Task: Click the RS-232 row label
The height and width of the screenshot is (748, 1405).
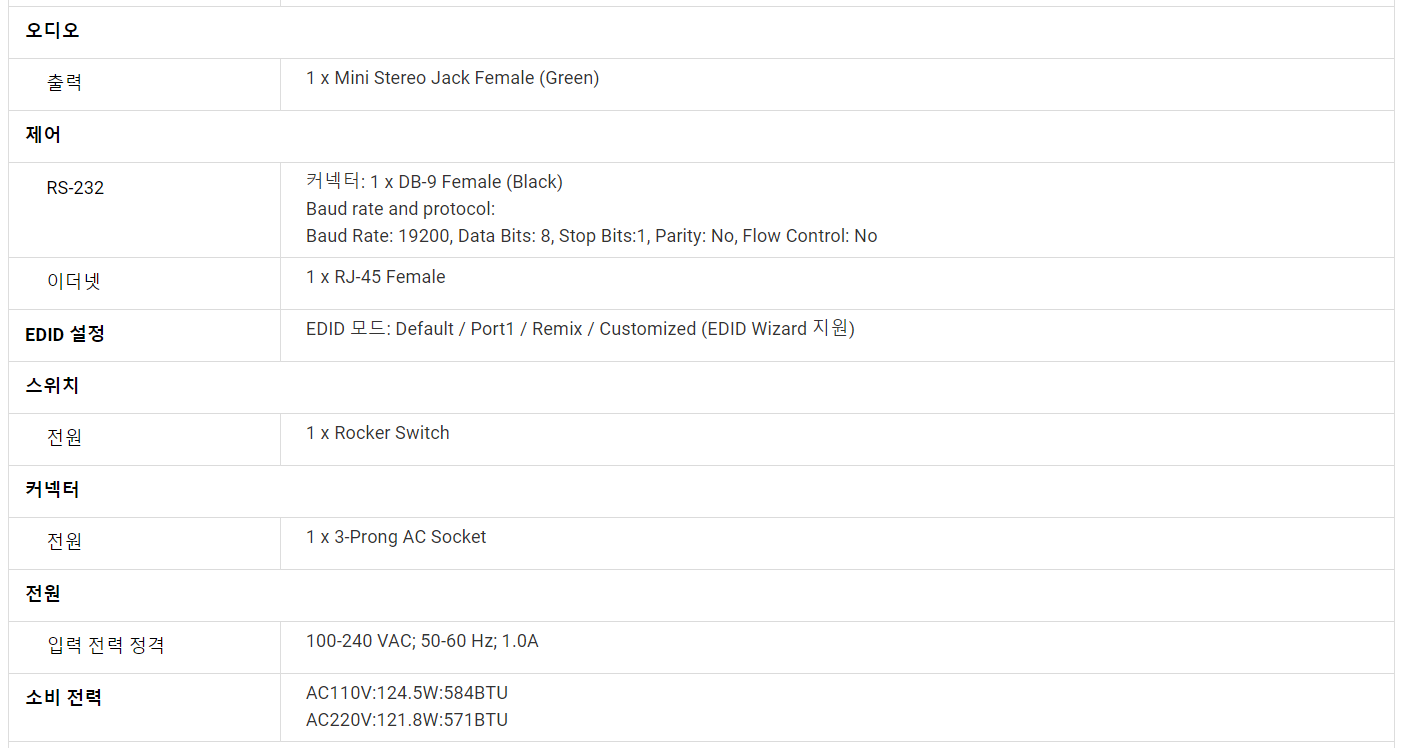Action: point(75,187)
